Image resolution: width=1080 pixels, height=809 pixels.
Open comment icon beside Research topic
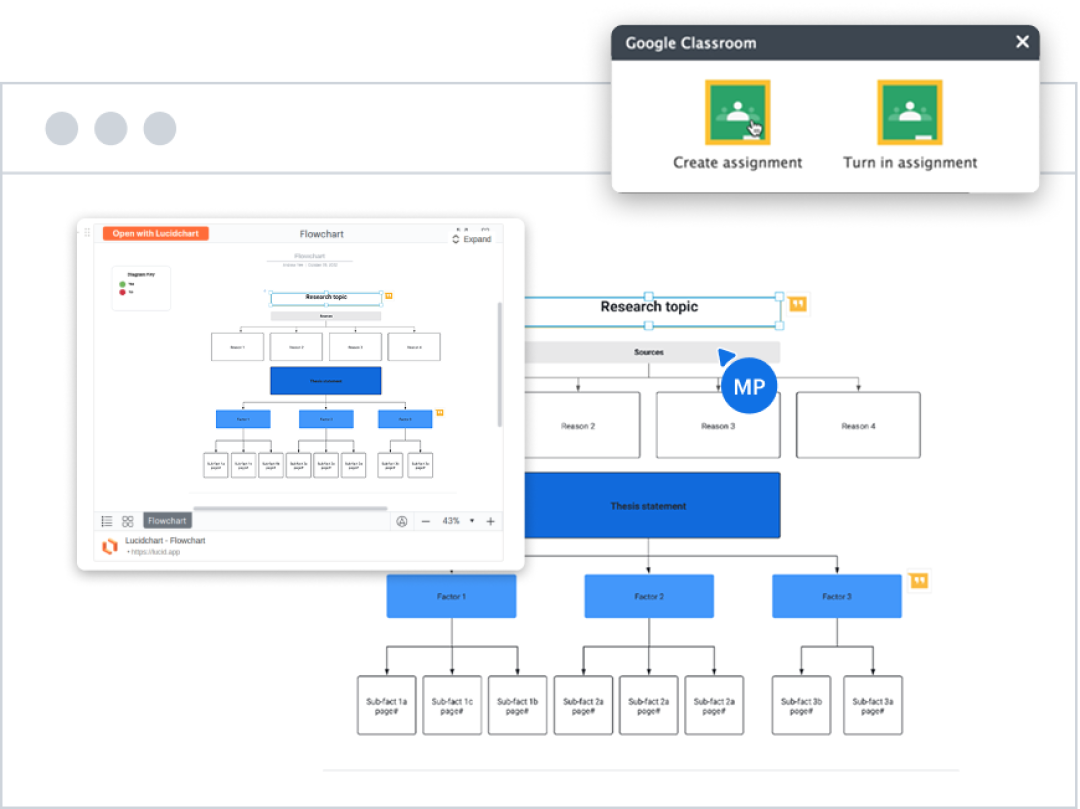pos(798,304)
